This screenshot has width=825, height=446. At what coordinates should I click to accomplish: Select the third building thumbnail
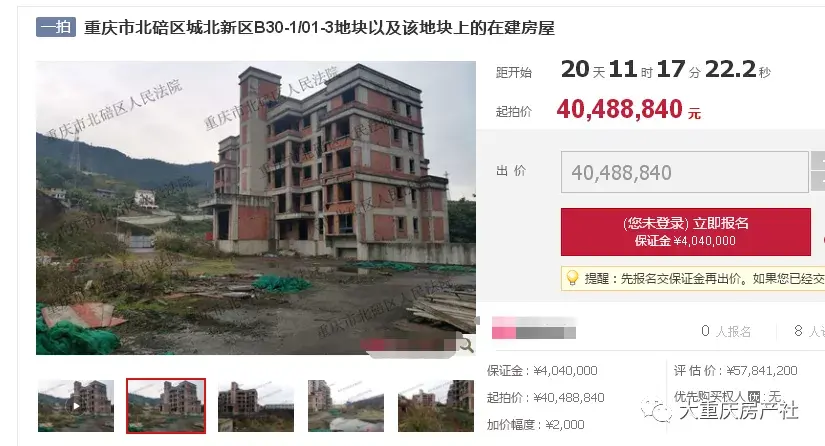coord(256,406)
